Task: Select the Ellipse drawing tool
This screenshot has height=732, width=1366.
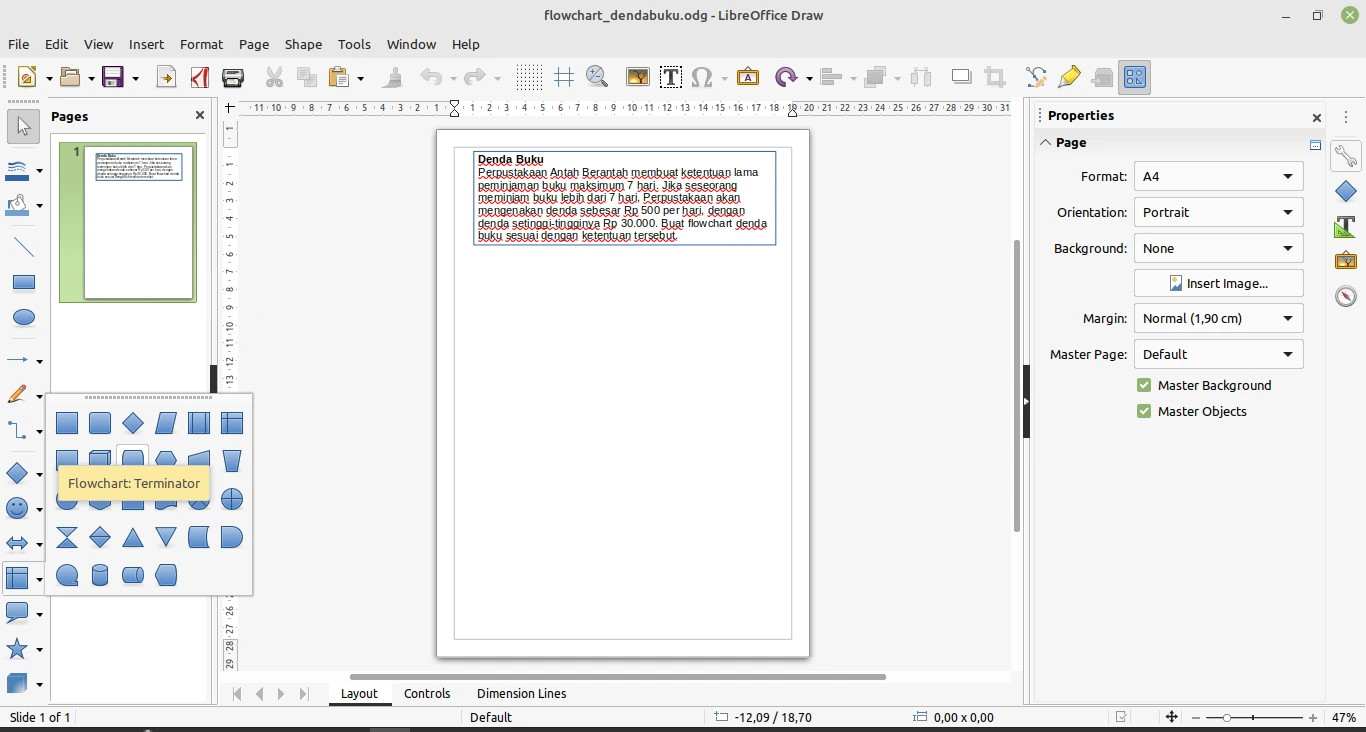Action: pos(24,318)
